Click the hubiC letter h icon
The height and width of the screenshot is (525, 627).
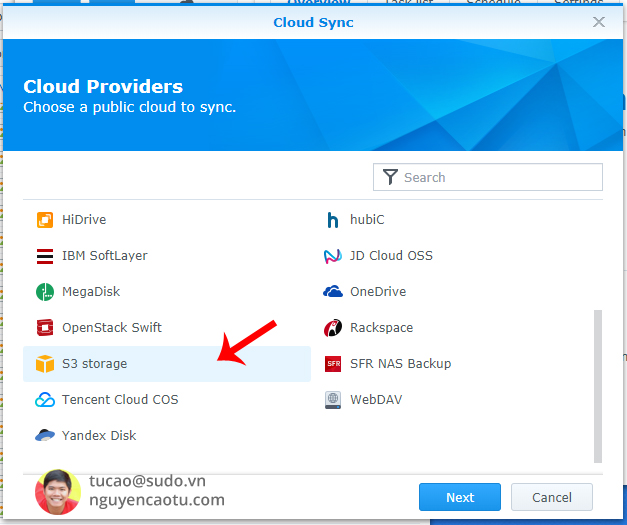(x=333, y=220)
